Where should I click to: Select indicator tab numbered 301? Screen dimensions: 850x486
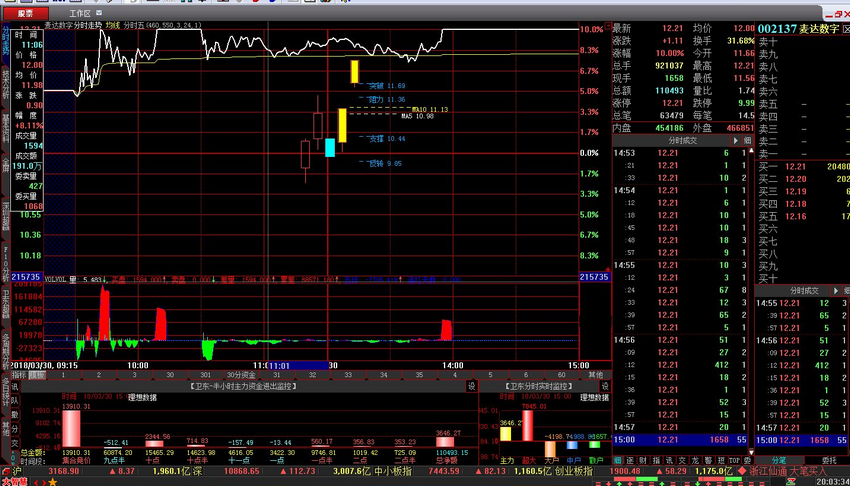(205, 375)
